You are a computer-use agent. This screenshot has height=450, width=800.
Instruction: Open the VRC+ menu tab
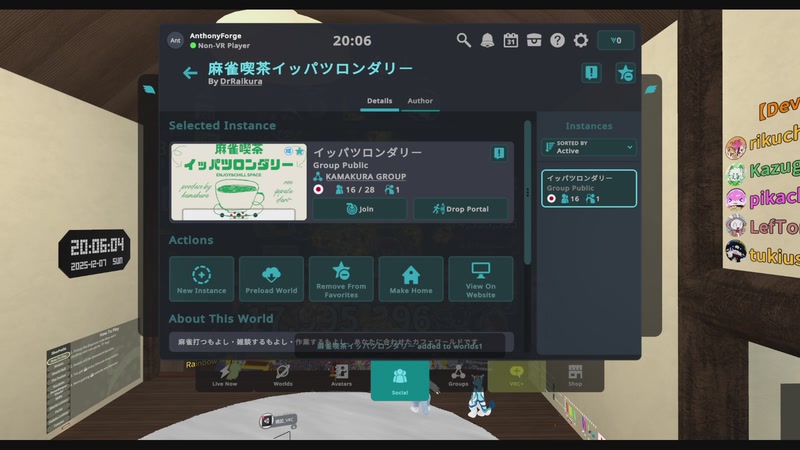coord(516,377)
